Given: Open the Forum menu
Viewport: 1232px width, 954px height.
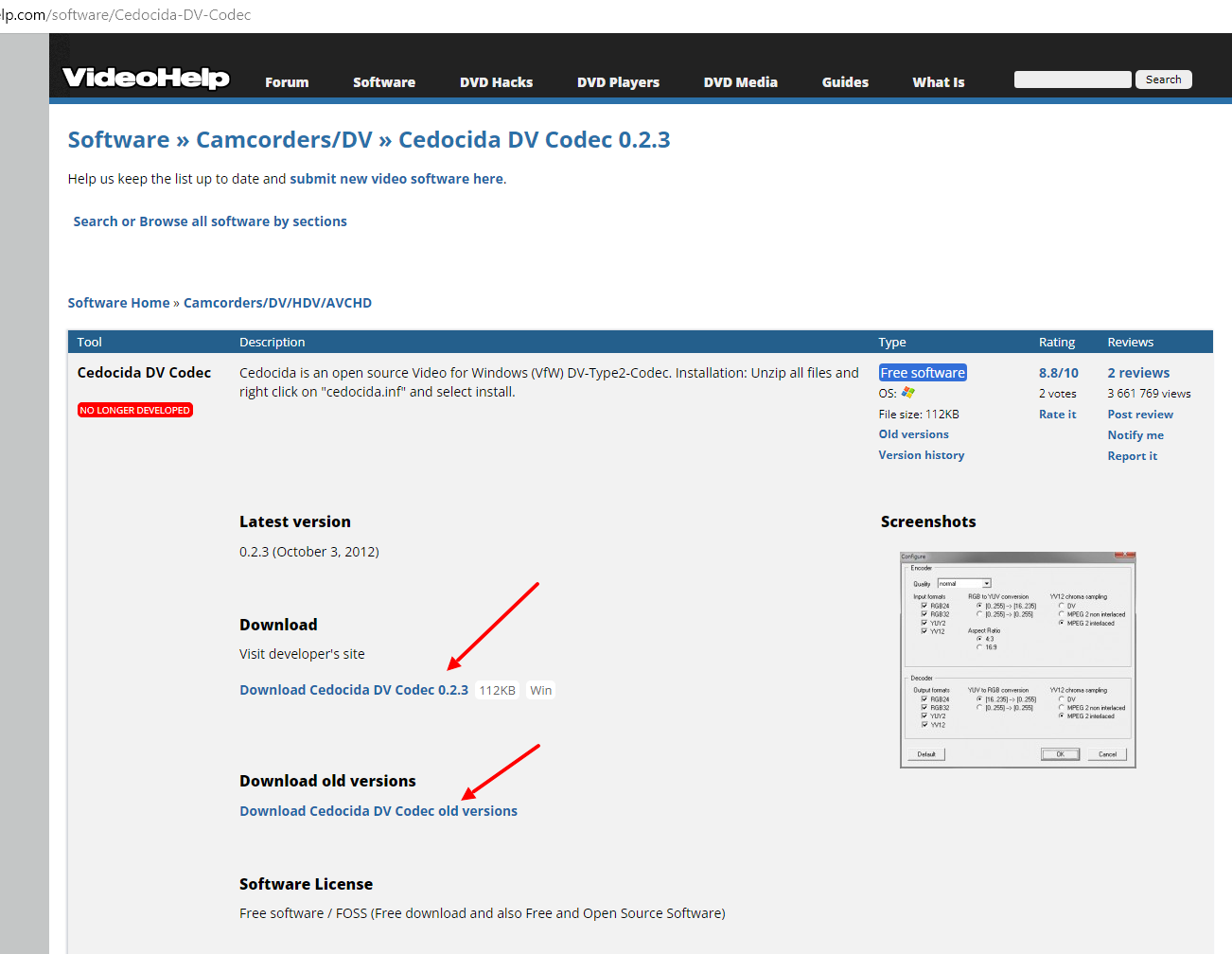Looking at the screenshot, I should pyautogui.click(x=287, y=82).
